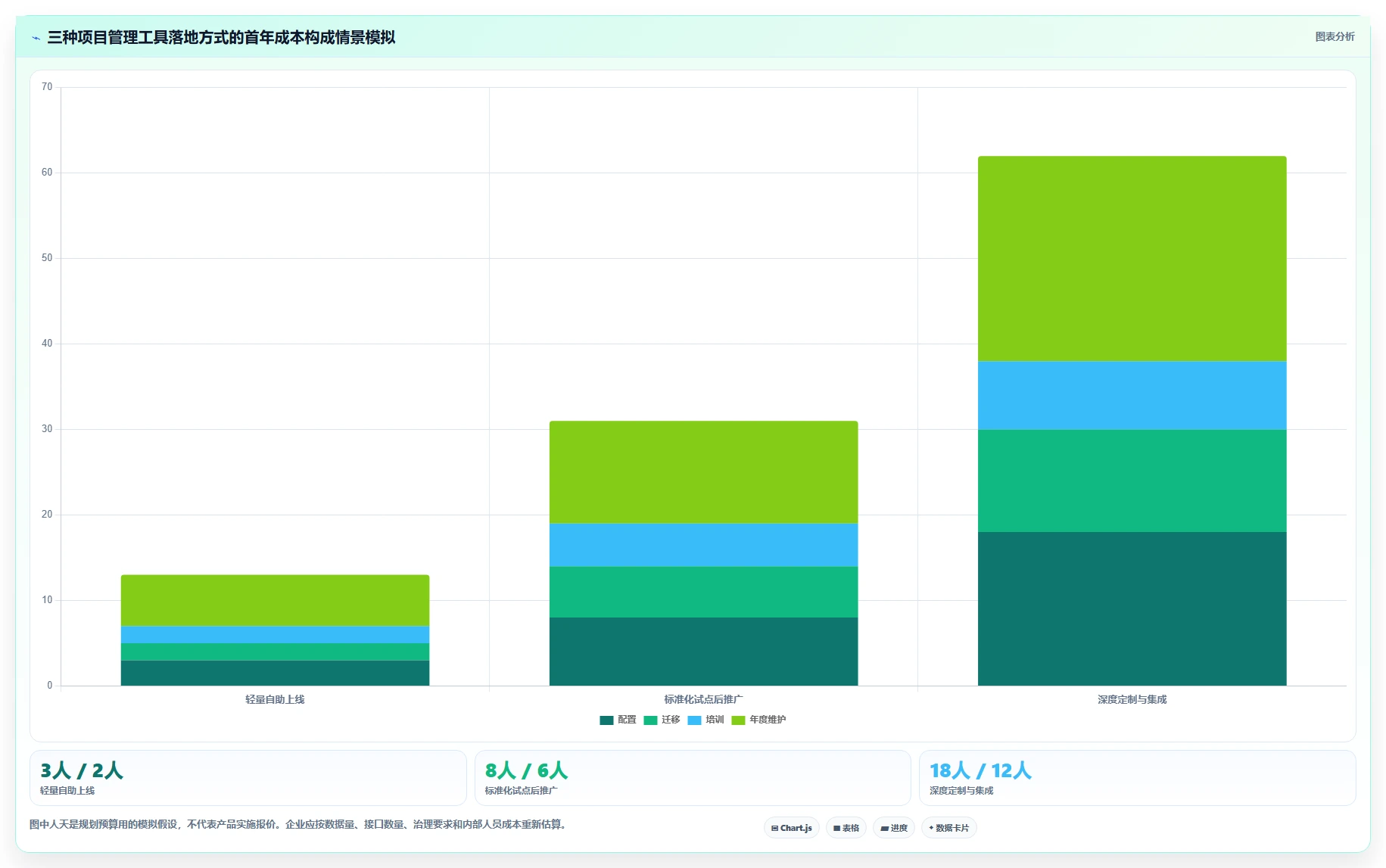The height and width of the screenshot is (868, 1386).
Task: Click the x-axis label 深度定制与集成
Action: coord(1132,699)
